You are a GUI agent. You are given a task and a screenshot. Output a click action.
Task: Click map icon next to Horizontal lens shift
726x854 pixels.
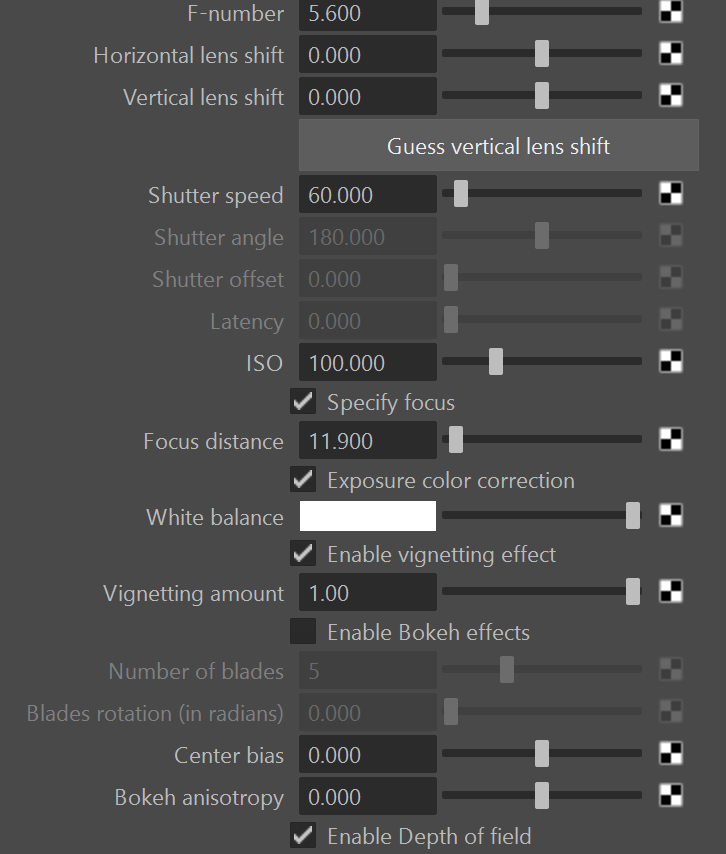(671, 54)
